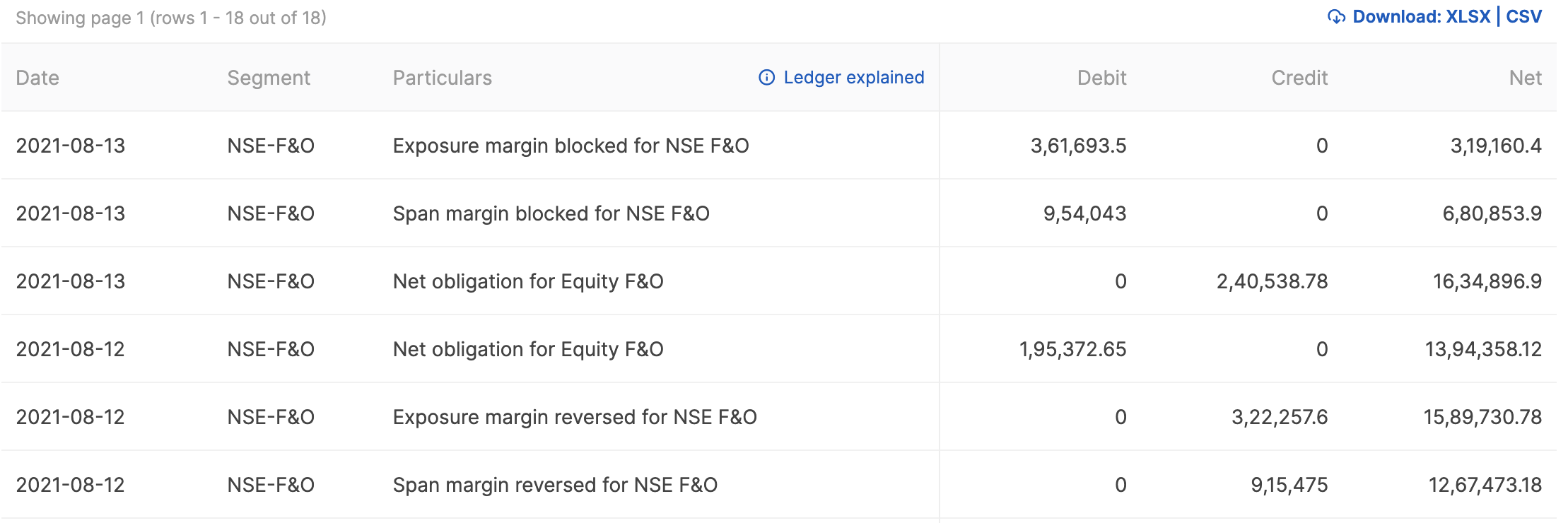Click the Credit column header
This screenshot has height=523, width=1568.
pos(1299,78)
